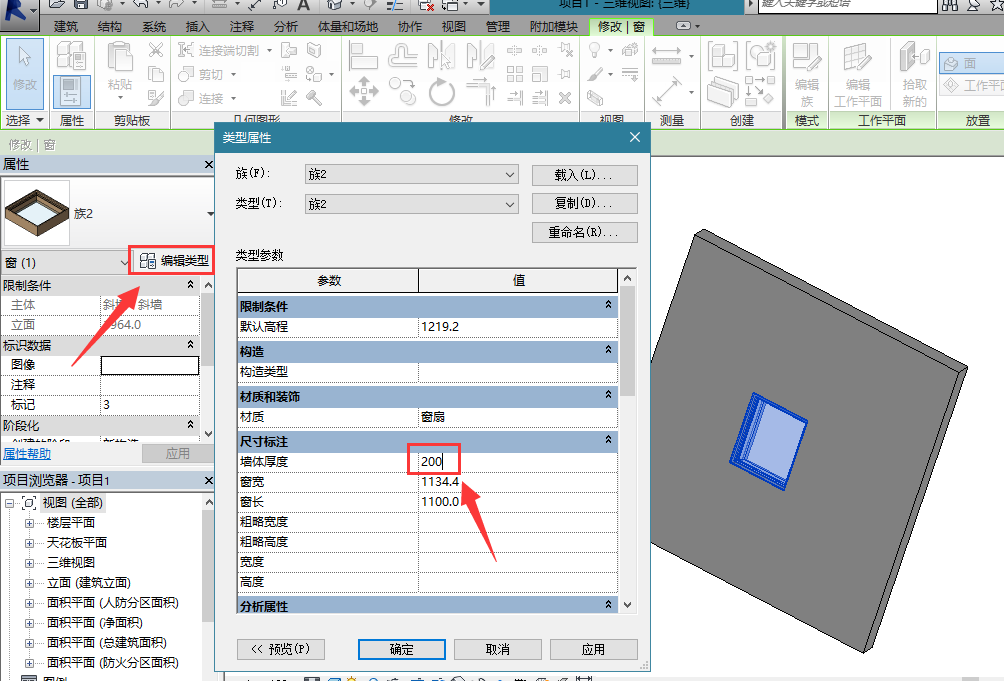Open the 窗 (1) element filter dropdown
Screen dimensions: 1004x681
point(66,262)
